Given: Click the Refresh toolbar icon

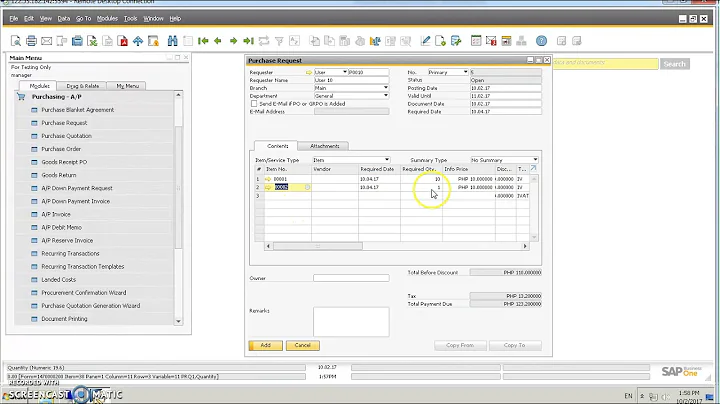Looking at the screenshot, I should click(264, 41).
